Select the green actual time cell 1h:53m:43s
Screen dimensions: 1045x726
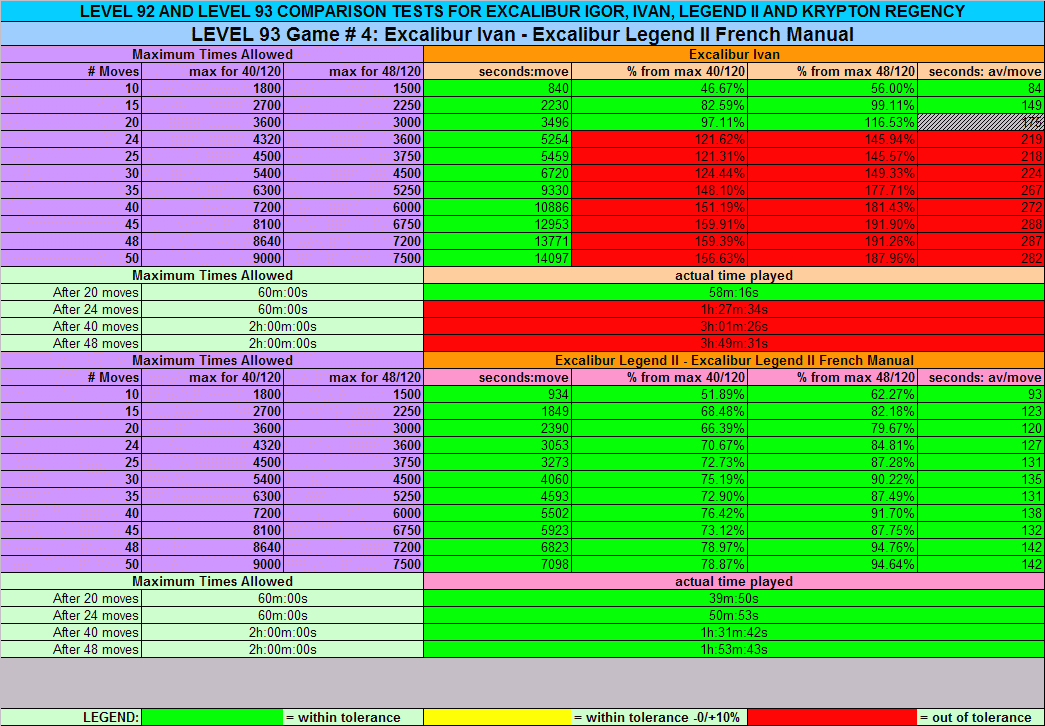pos(734,649)
